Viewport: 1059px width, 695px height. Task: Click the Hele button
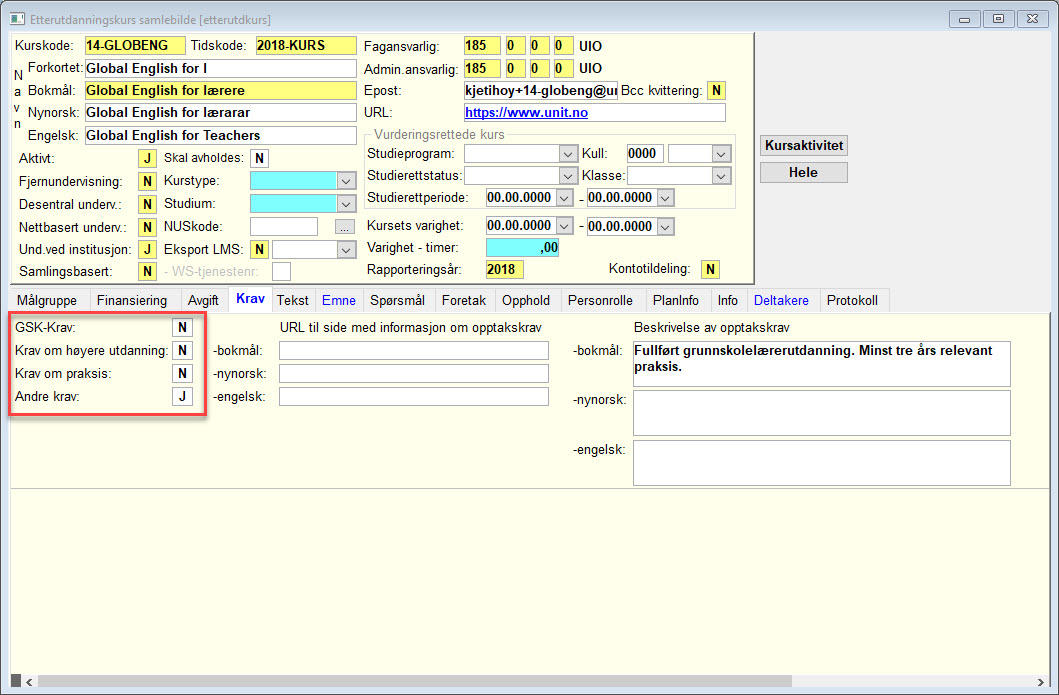pos(804,172)
